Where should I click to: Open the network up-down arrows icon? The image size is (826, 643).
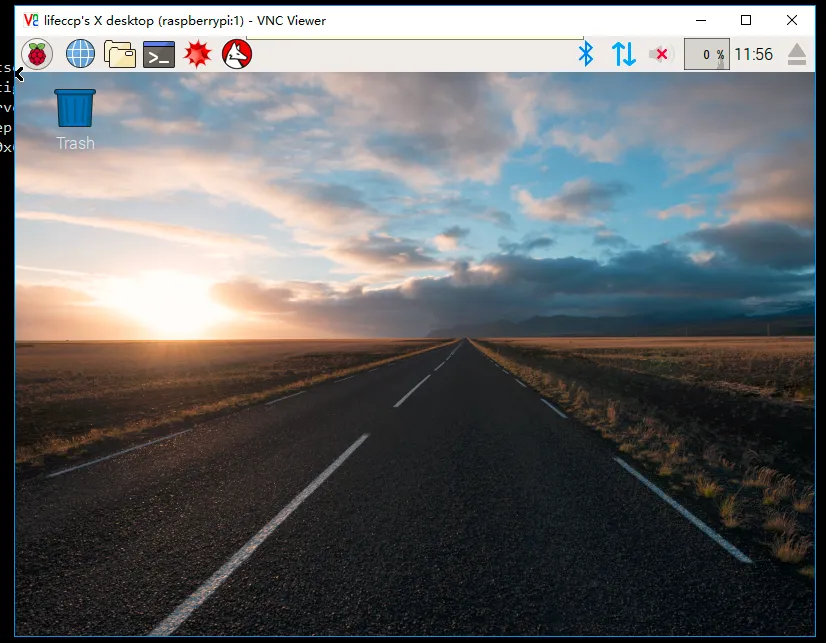[624, 54]
